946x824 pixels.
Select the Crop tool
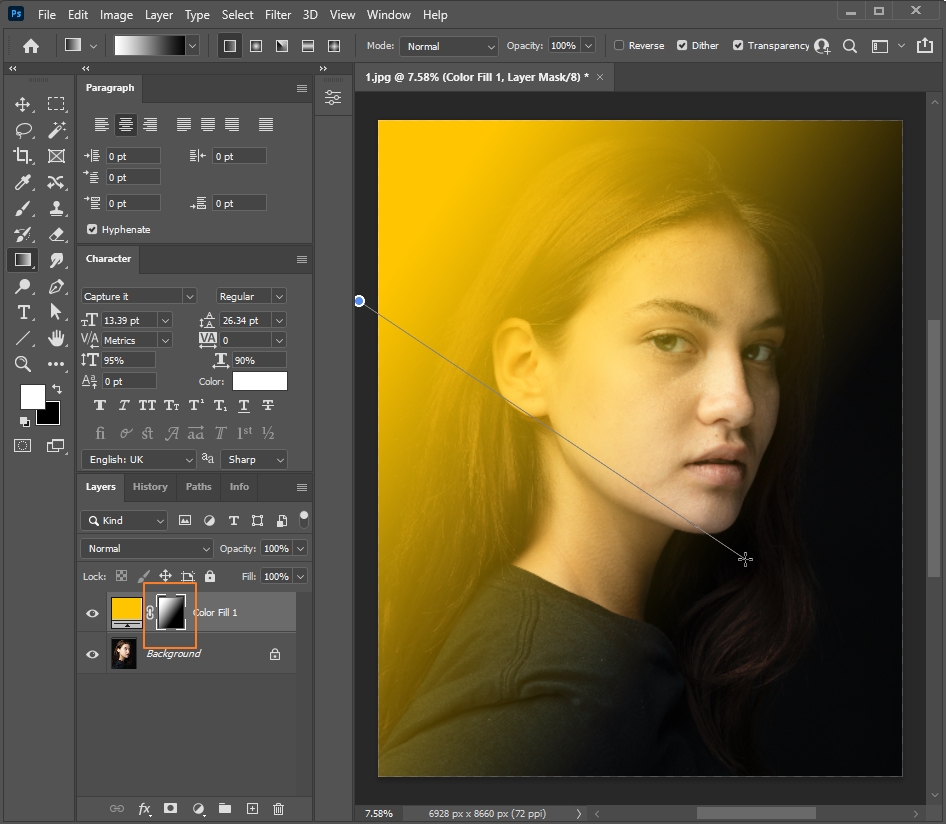pyautogui.click(x=23, y=156)
